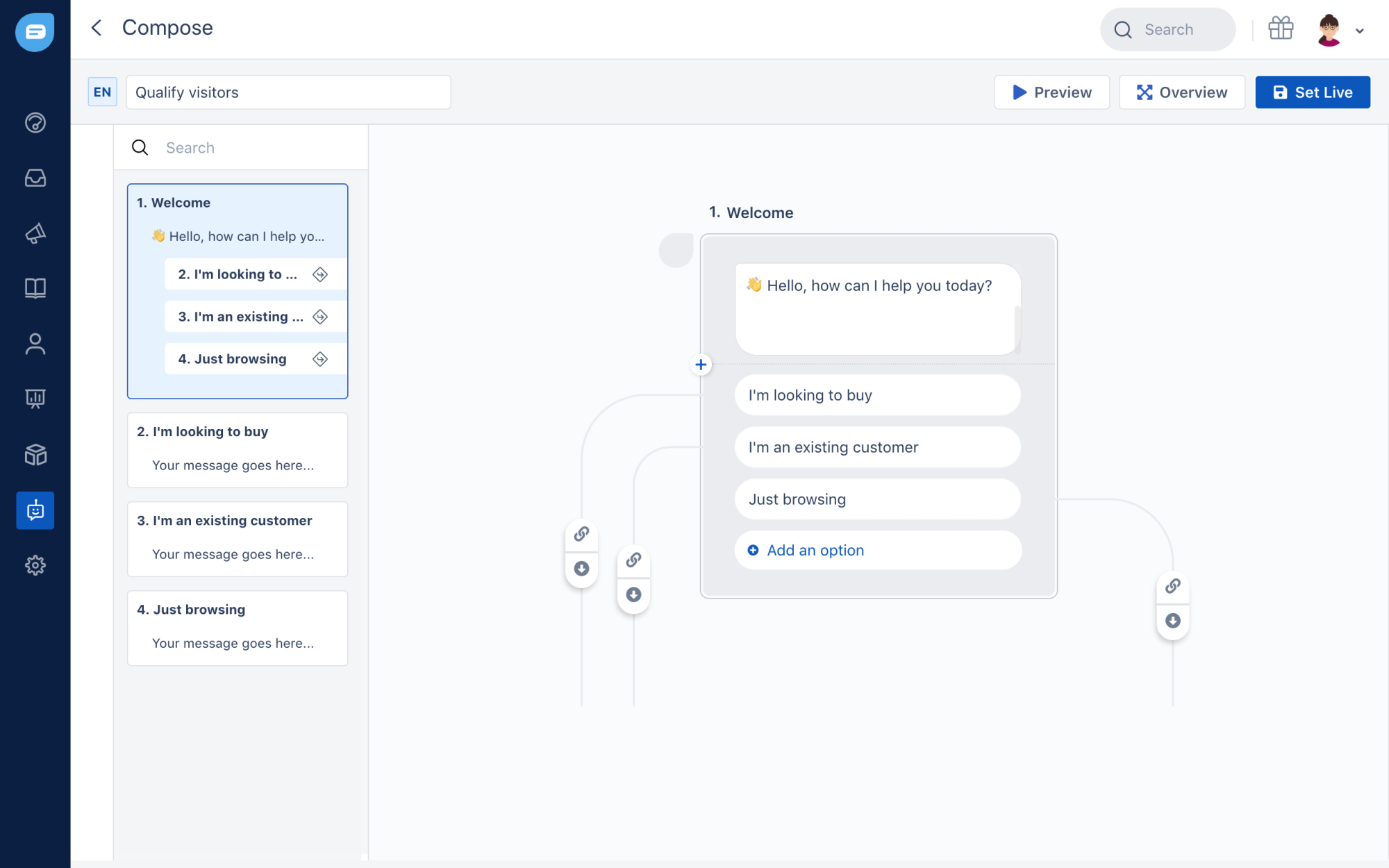Open the settings gear in sidebar
Viewport: 1389px width, 868px height.
tap(35, 565)
